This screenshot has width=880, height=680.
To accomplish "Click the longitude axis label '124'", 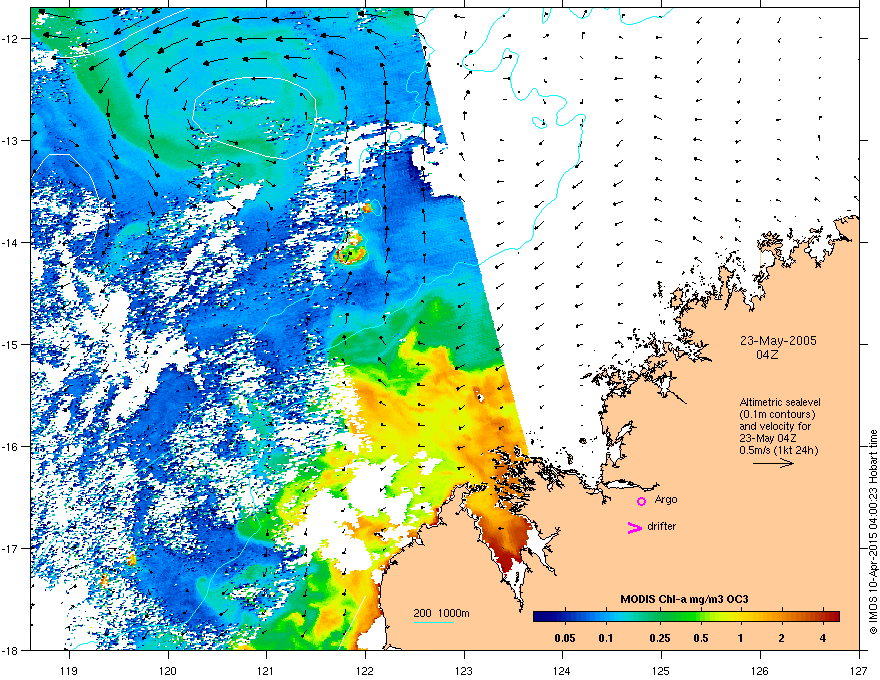I will point(562,670).
